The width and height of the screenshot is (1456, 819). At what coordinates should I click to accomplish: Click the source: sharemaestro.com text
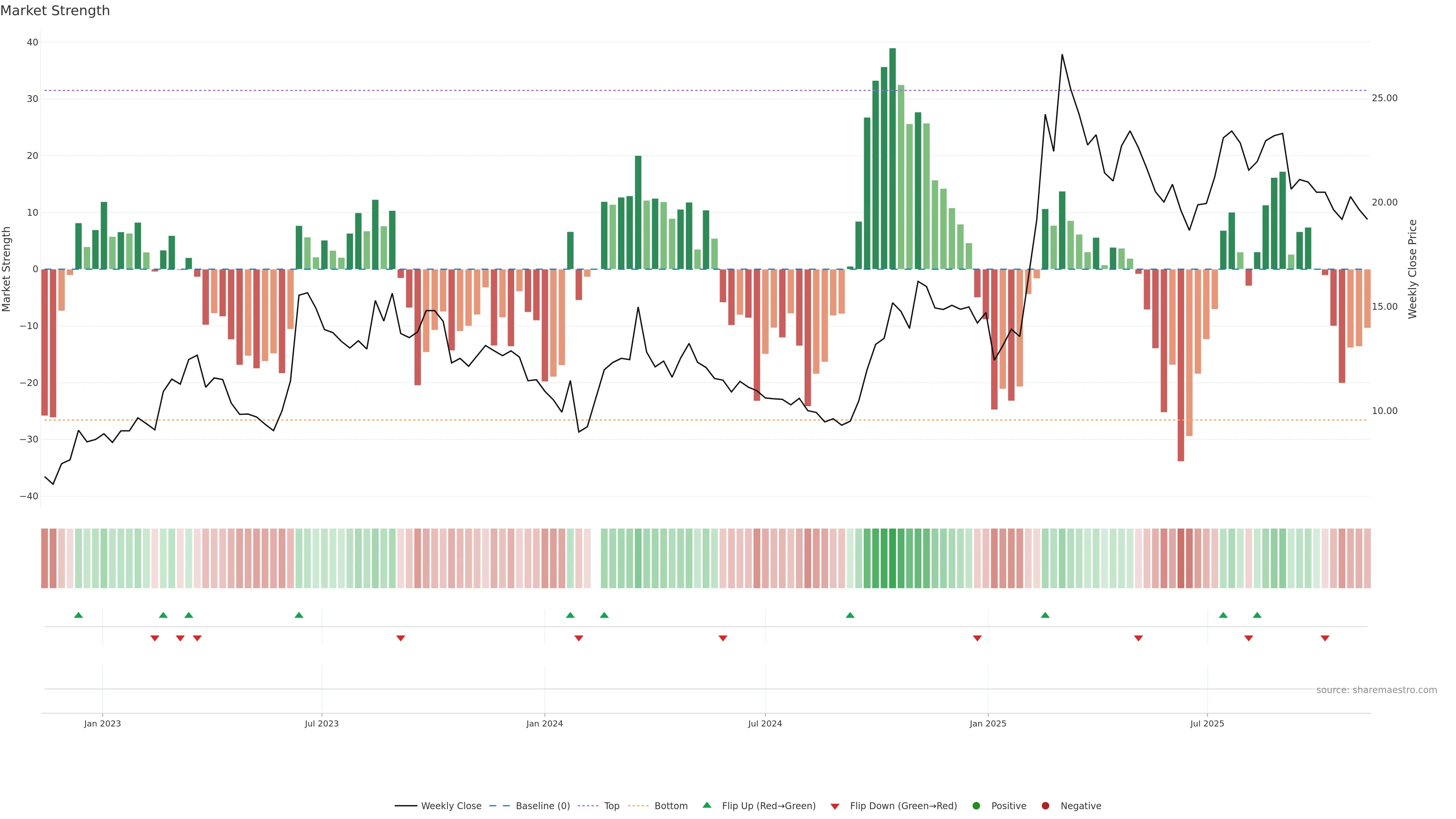[x=1376, y=690]
